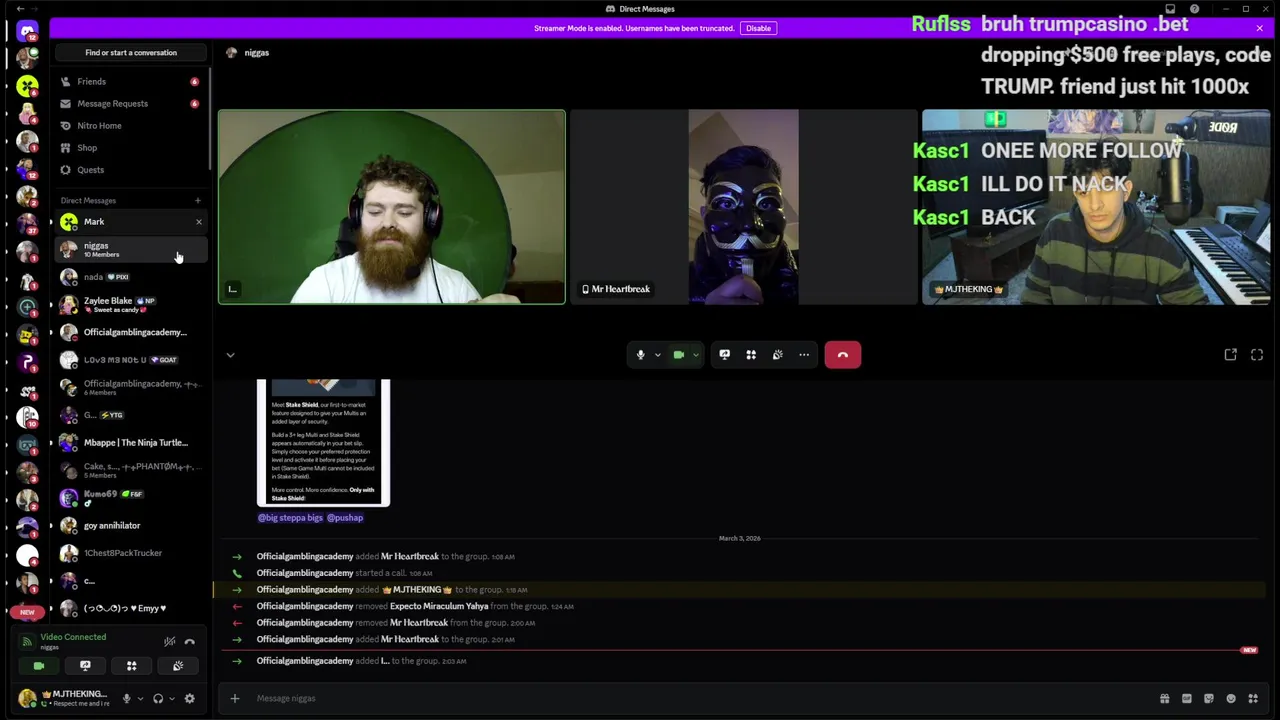
Task: Share screen in Video Connected panel
Action: pyautogui.click(x=85, y=666)
